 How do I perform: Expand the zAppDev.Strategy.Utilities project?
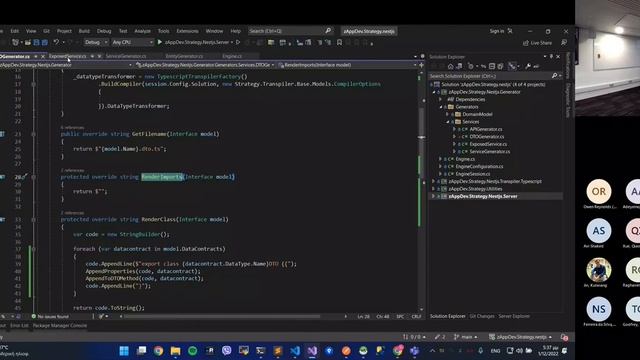coord(433,189)
